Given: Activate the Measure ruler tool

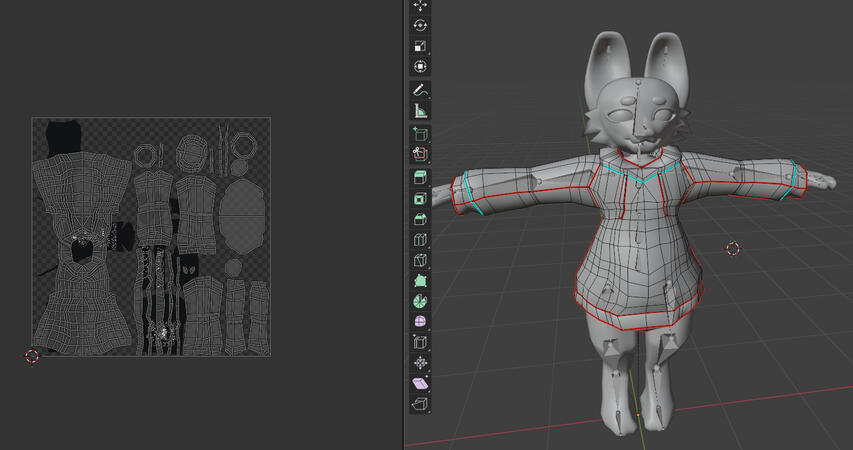Looking at the screenshot, I should pos(420,110).
